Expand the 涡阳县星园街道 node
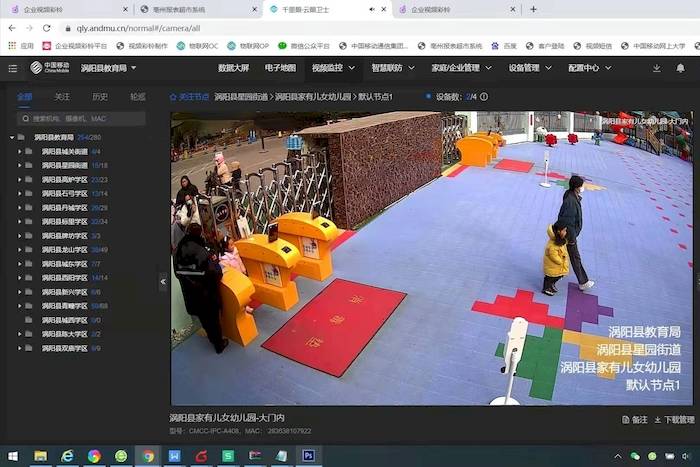 coord(20,166)
